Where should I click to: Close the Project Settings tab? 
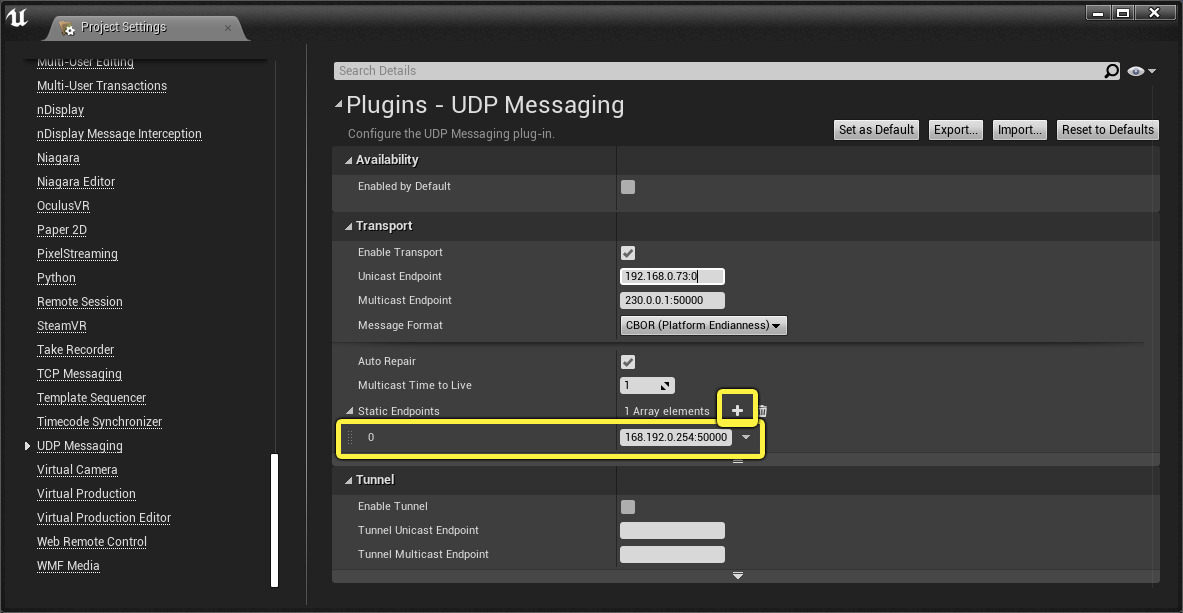click(228, 27)
